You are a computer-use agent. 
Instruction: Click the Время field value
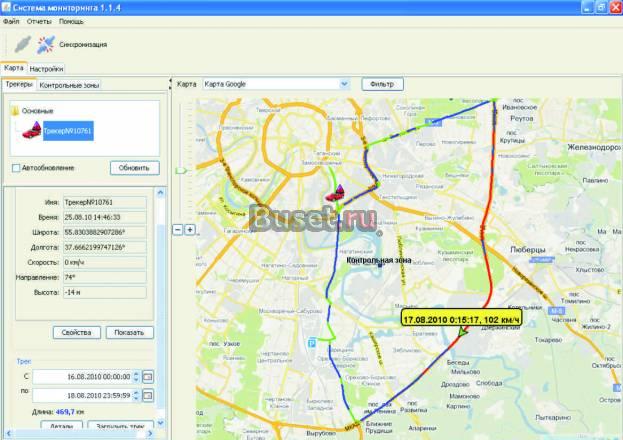point(104,217)
